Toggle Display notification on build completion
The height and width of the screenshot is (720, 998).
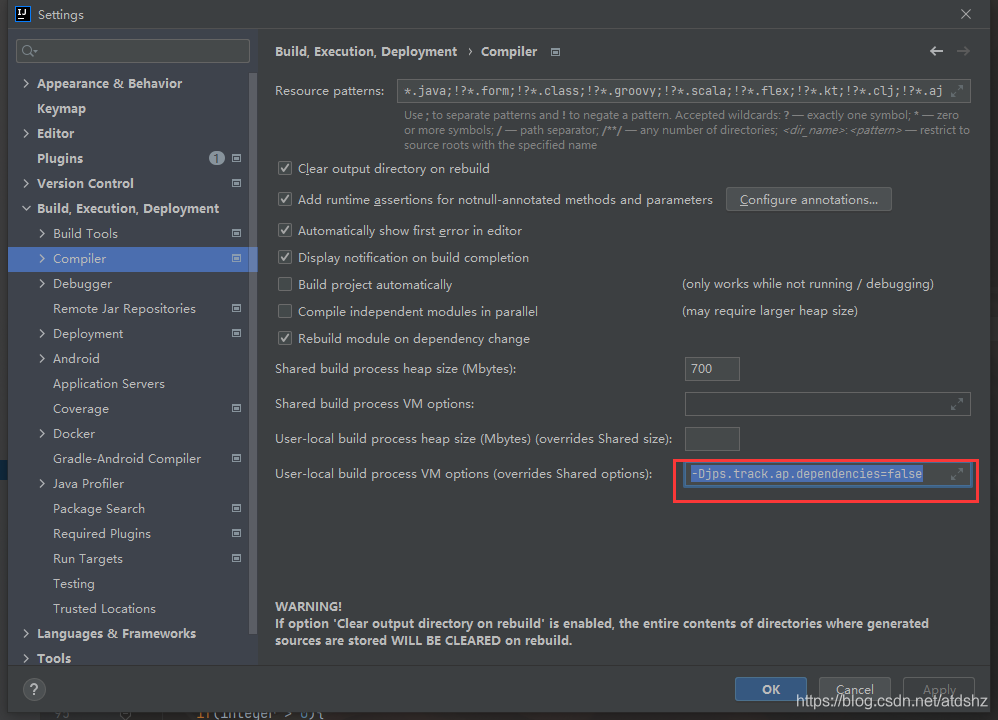[x=285, y=257]
